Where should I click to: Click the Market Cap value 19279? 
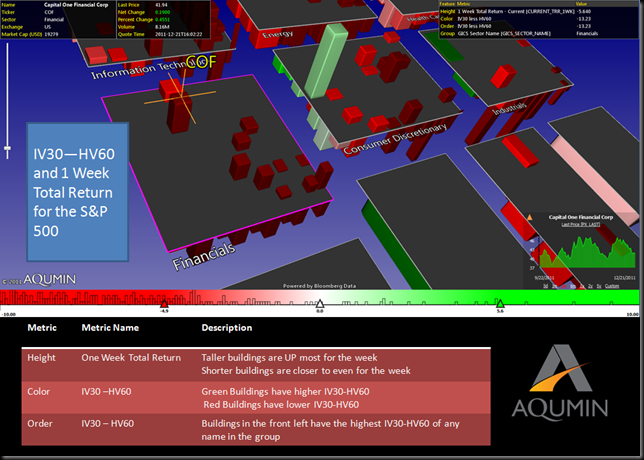[51, 34]
